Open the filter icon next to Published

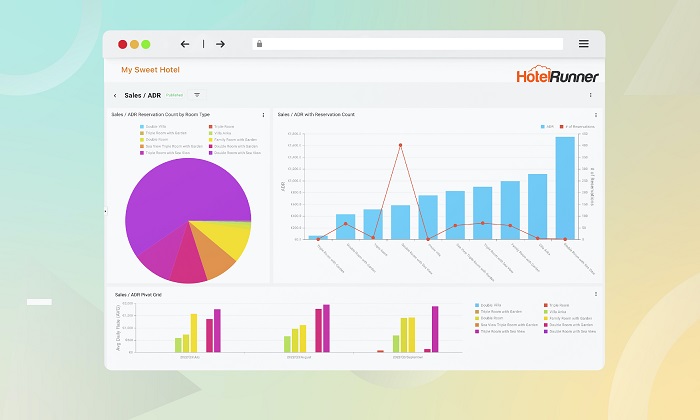pyautogui.click(x=197, y=95)
